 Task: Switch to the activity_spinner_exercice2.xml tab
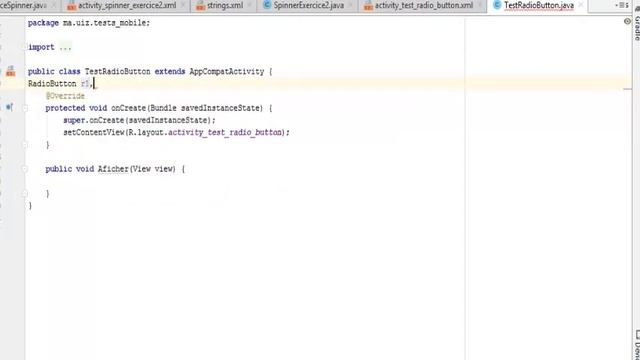tap(127, 6)
